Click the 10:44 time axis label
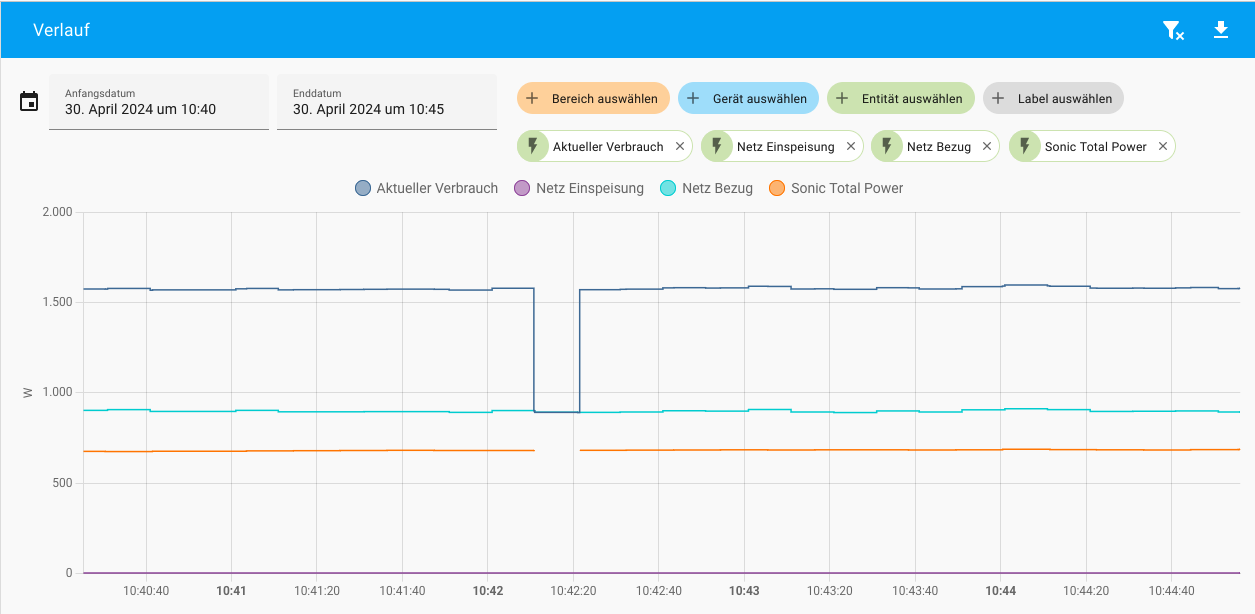Screen dimensions: 1255x614 pos(1001,591)
